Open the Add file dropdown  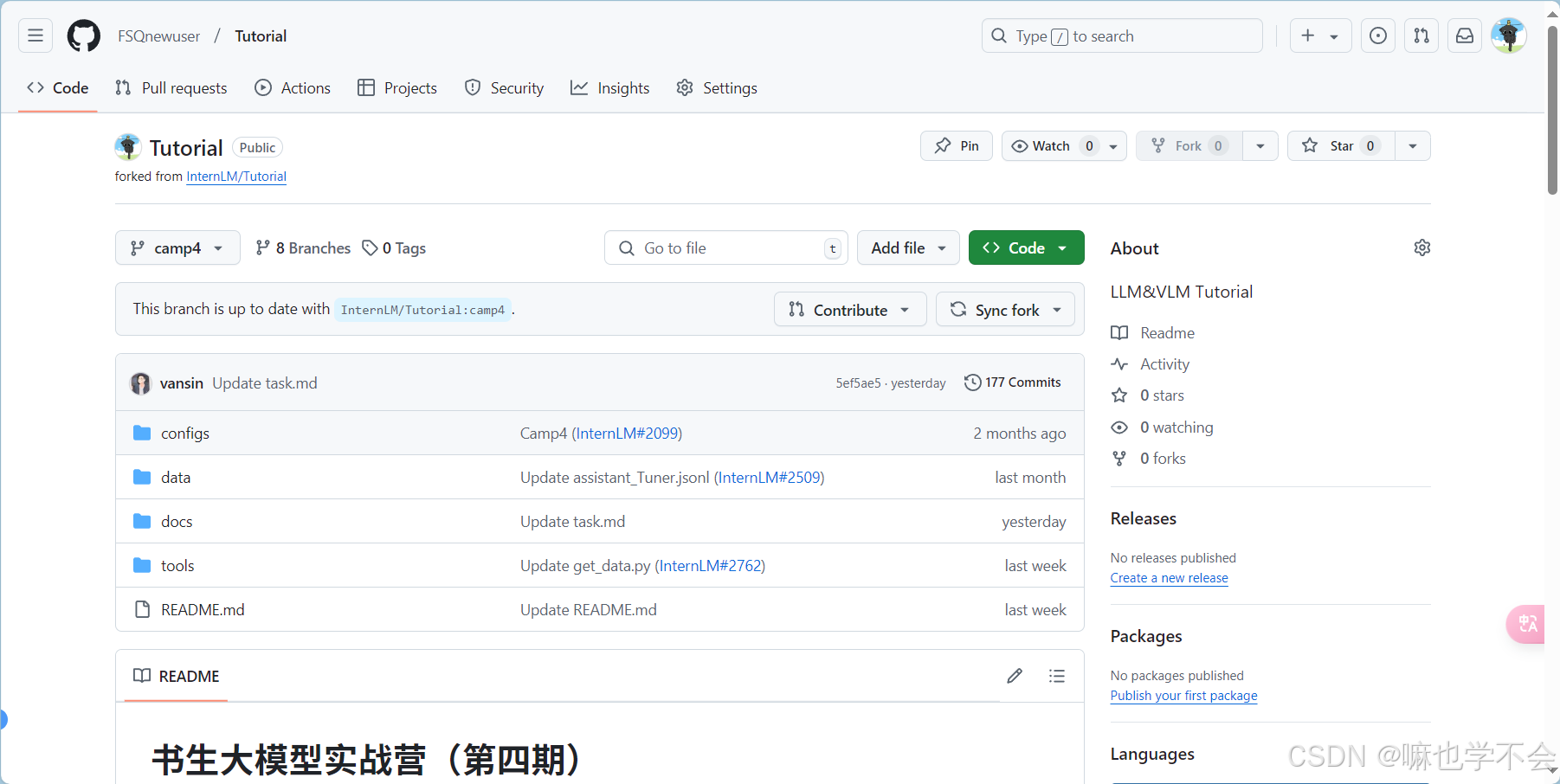[908, 248]
